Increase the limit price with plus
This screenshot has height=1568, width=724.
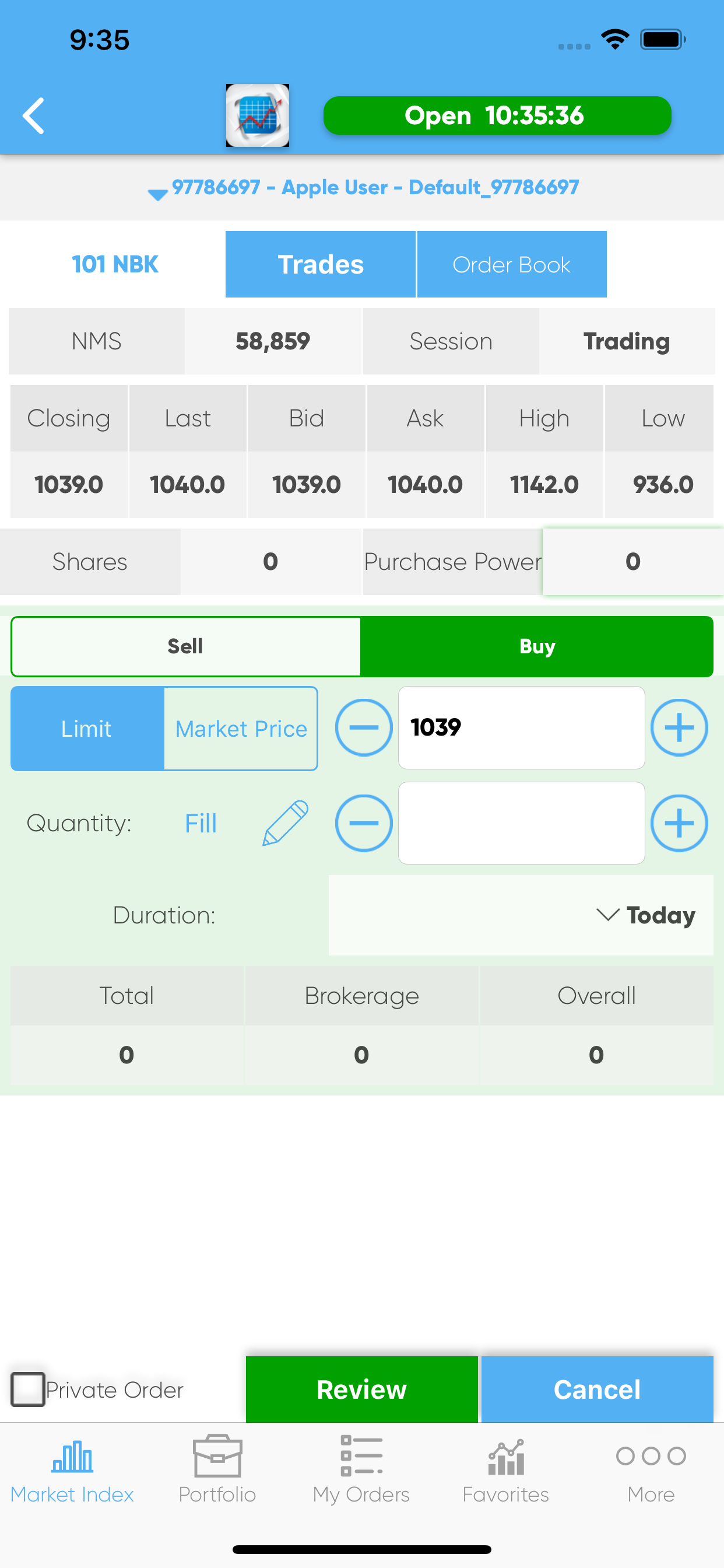coord(679,727)
